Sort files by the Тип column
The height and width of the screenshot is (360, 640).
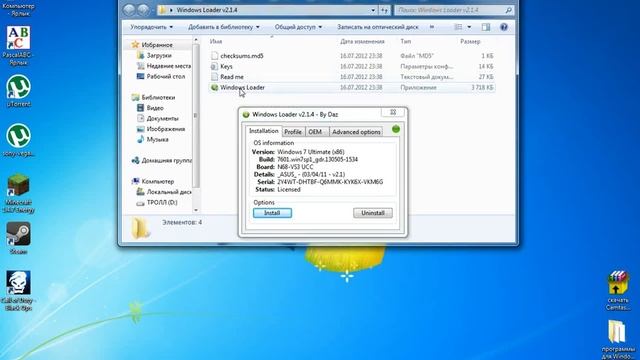[405, 42]
